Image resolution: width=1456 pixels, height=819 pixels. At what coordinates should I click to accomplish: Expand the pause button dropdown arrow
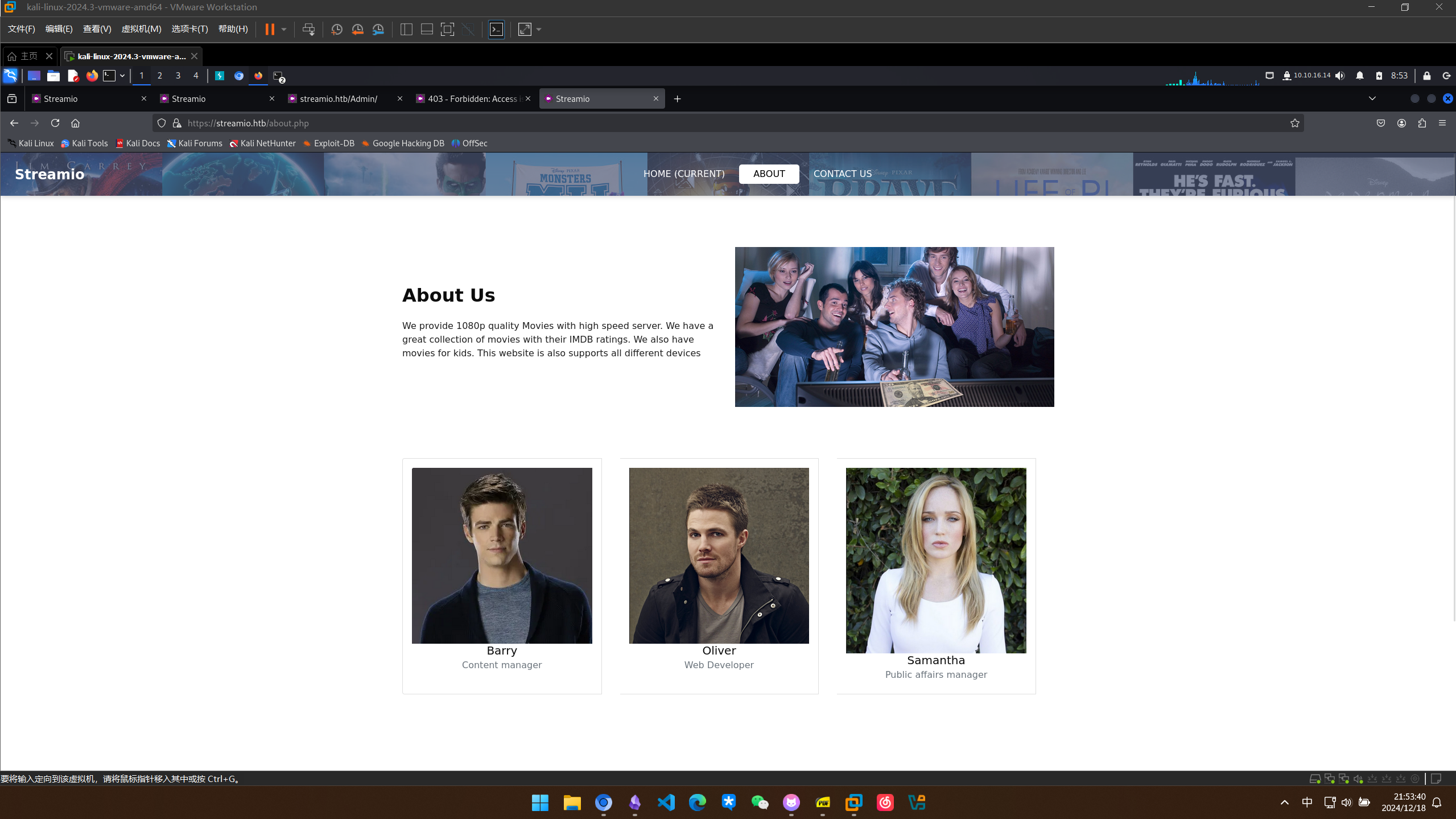pyautogui.click(x=284, y=30)
